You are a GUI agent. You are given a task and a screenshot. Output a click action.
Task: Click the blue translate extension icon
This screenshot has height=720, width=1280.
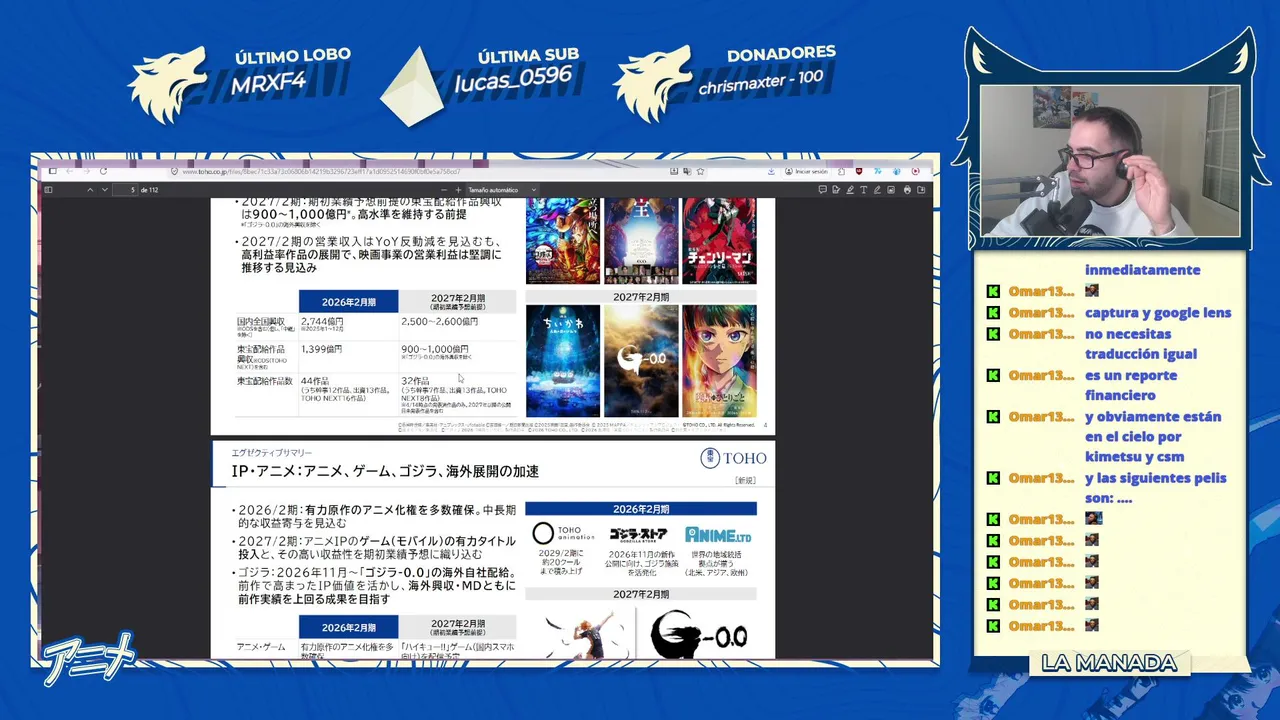pyautogui.click(x=878, y=171)
